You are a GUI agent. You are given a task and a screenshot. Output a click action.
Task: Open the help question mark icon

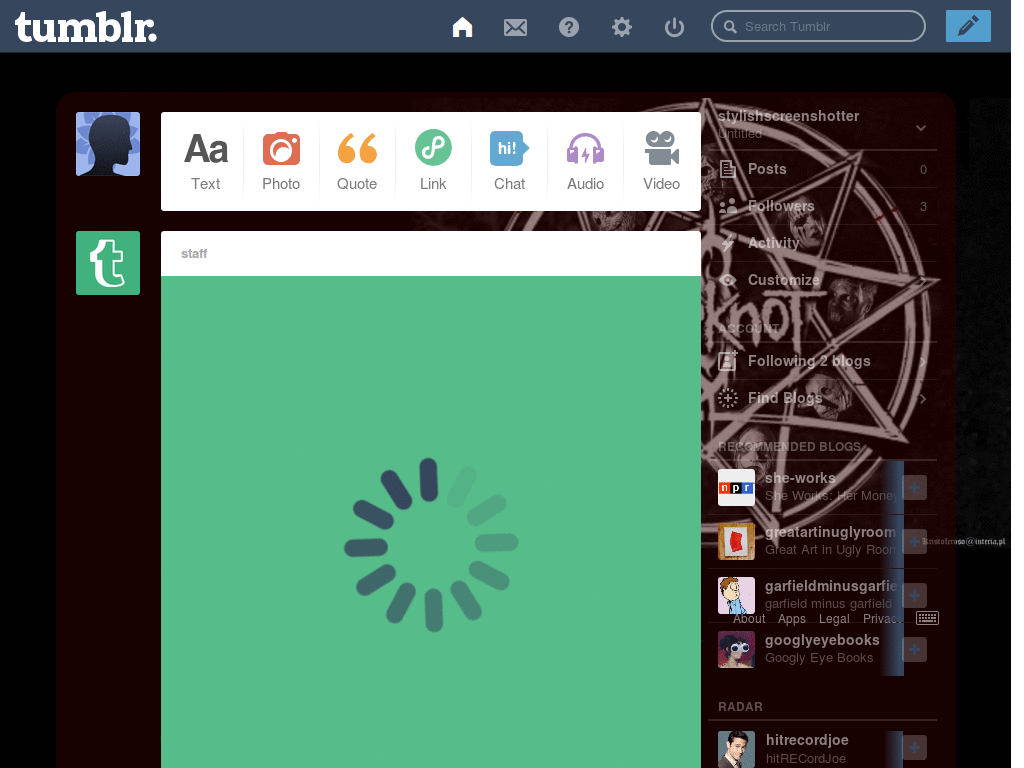coord(569,27)
